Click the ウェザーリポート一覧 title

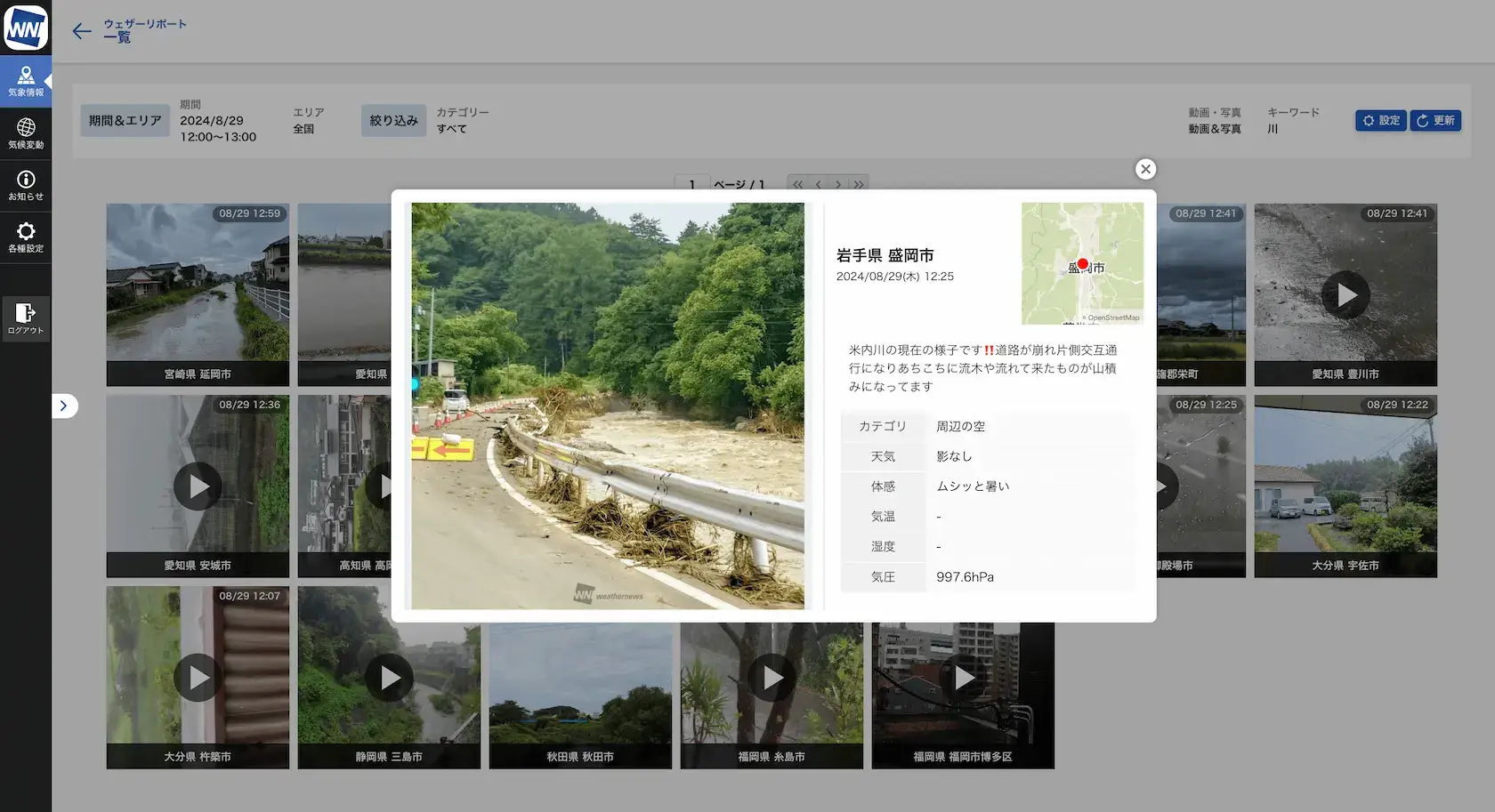[x=145, y=30]
